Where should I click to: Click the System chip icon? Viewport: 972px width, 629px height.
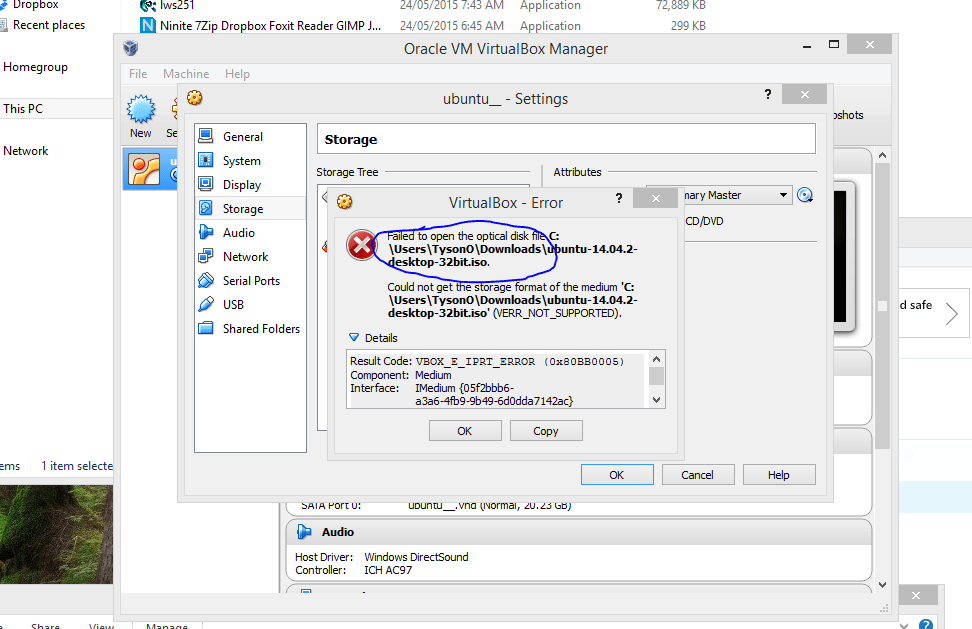[x=206, y=160]
